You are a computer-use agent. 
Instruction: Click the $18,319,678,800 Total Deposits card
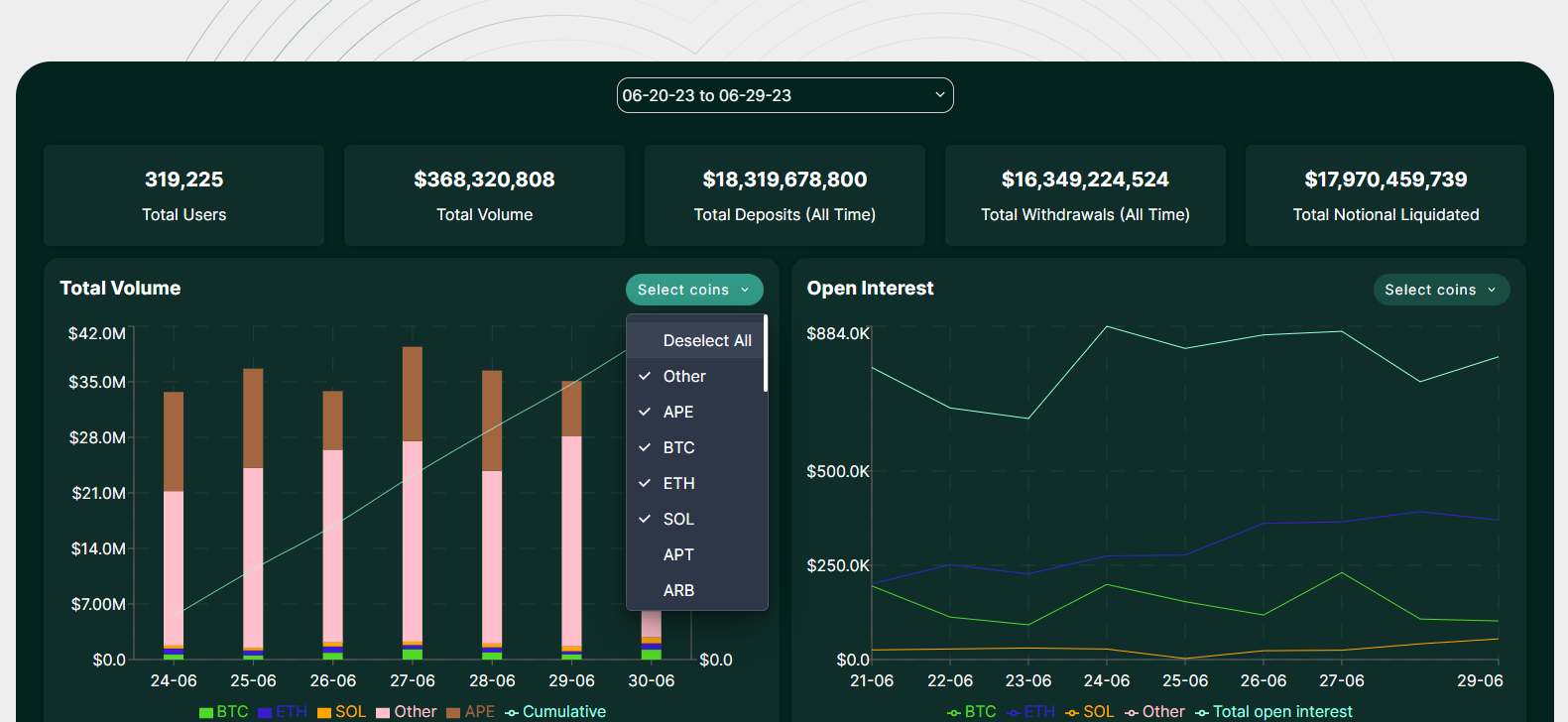(x=784, y=195)
